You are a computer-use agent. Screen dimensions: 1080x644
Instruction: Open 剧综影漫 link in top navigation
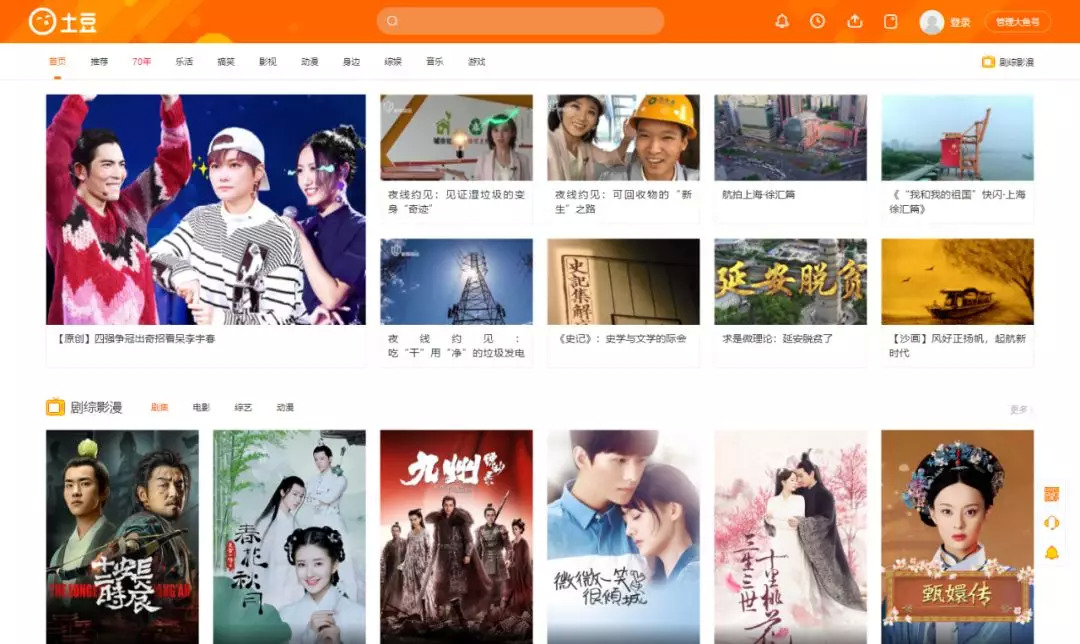point(1016,62)
